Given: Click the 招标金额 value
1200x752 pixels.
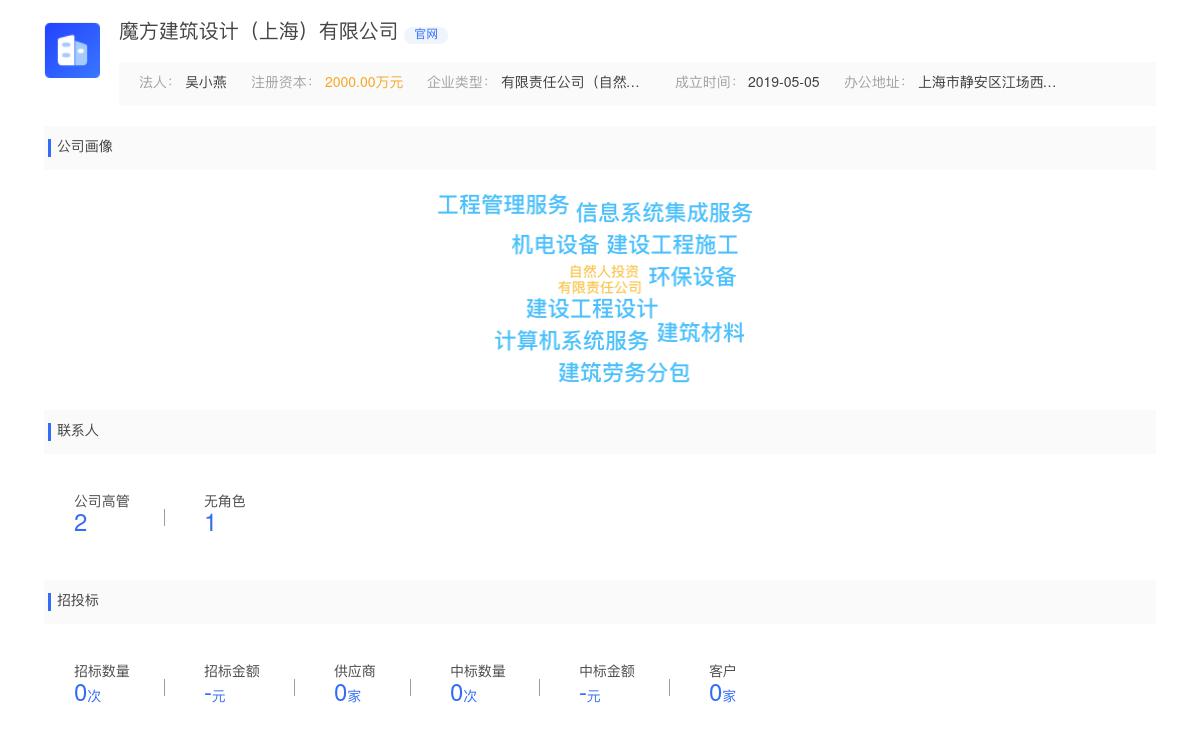Looking at the screenshot, I should tap(215, 694).
